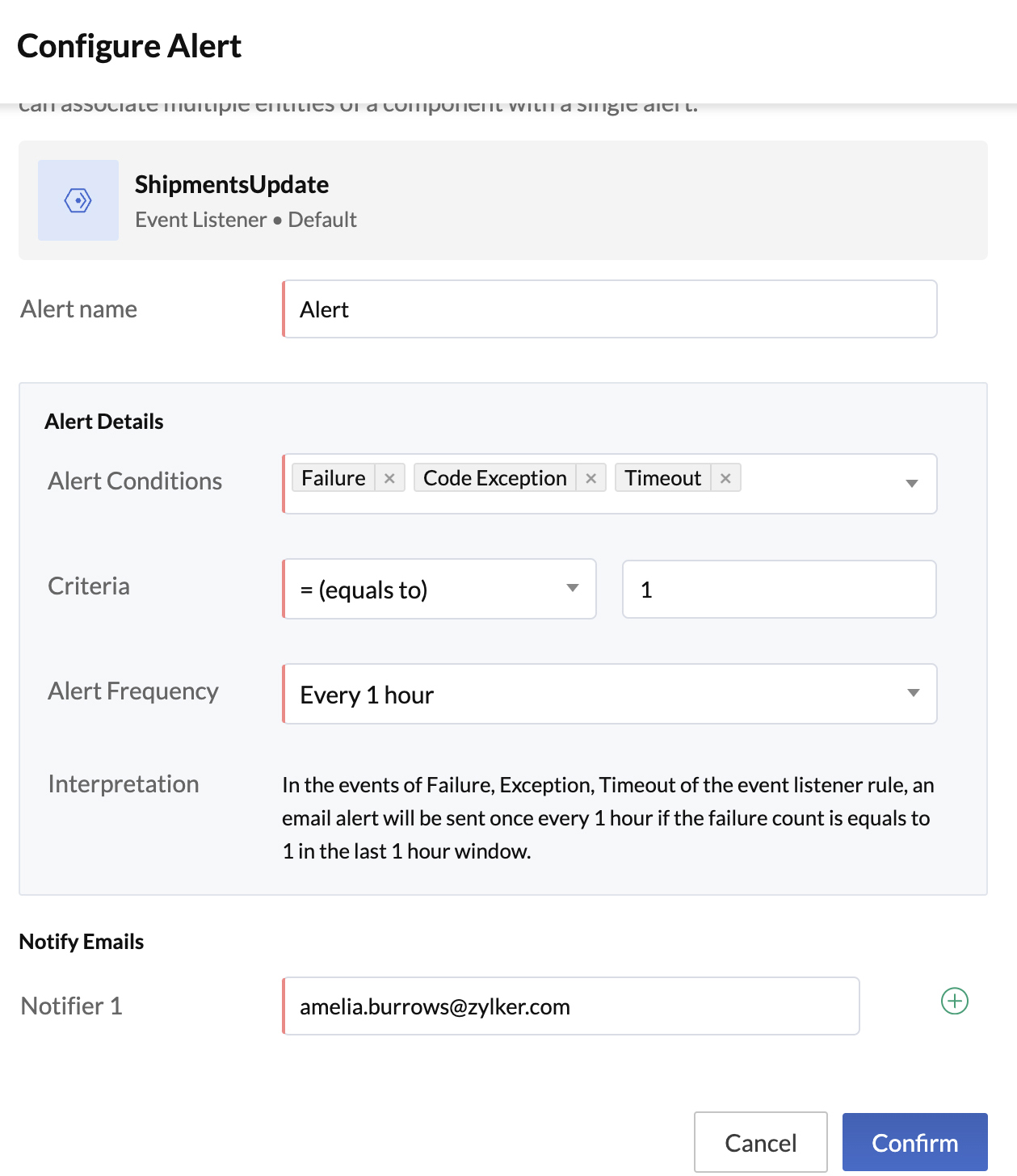Select the Notifier 1 email address field
The width and height of the screenshot is (1017, 1176).
click(x=570, y=1006)
